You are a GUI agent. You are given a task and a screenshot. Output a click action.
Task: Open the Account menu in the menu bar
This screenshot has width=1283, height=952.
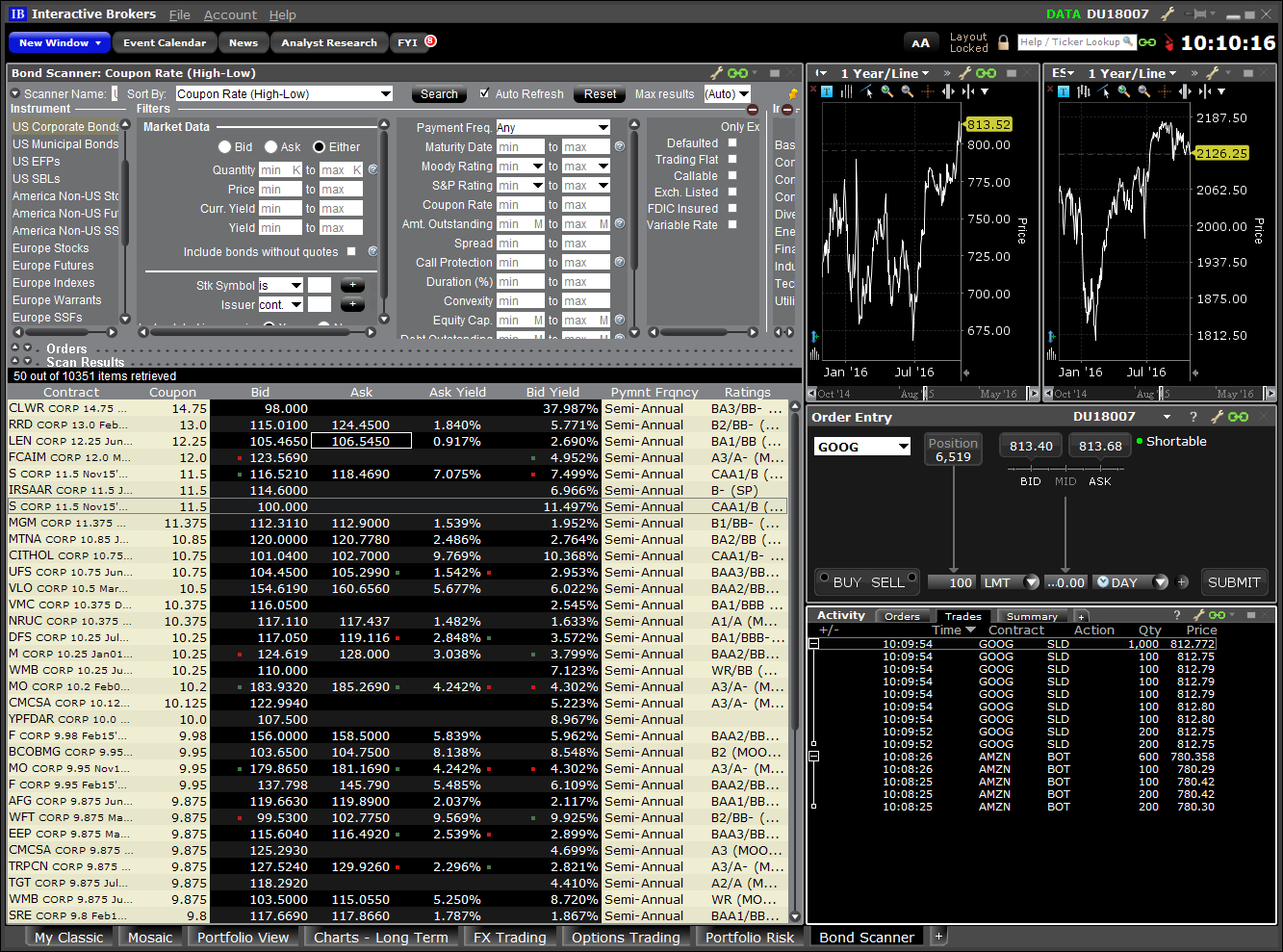[230, 14]
